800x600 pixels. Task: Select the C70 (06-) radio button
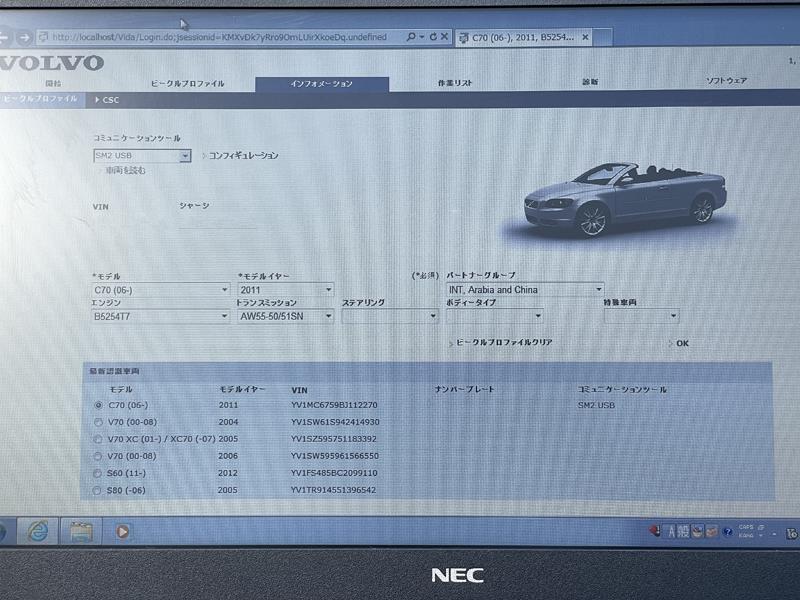pyautogui.click(x=98, y=406)
